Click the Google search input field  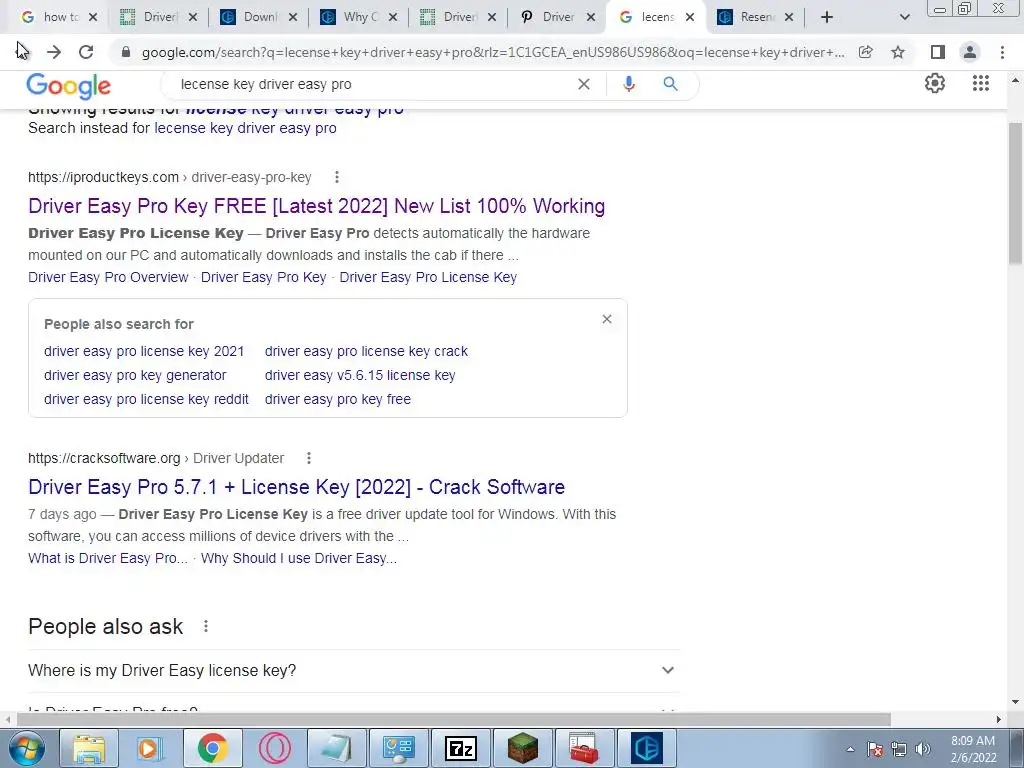click(x=372, y=84)
